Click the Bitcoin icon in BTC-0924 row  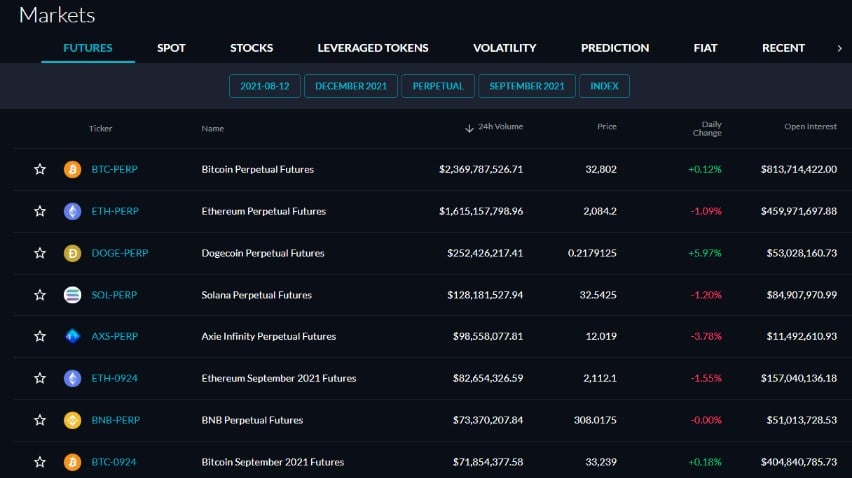pyautogui.click(x=72, y=462)
